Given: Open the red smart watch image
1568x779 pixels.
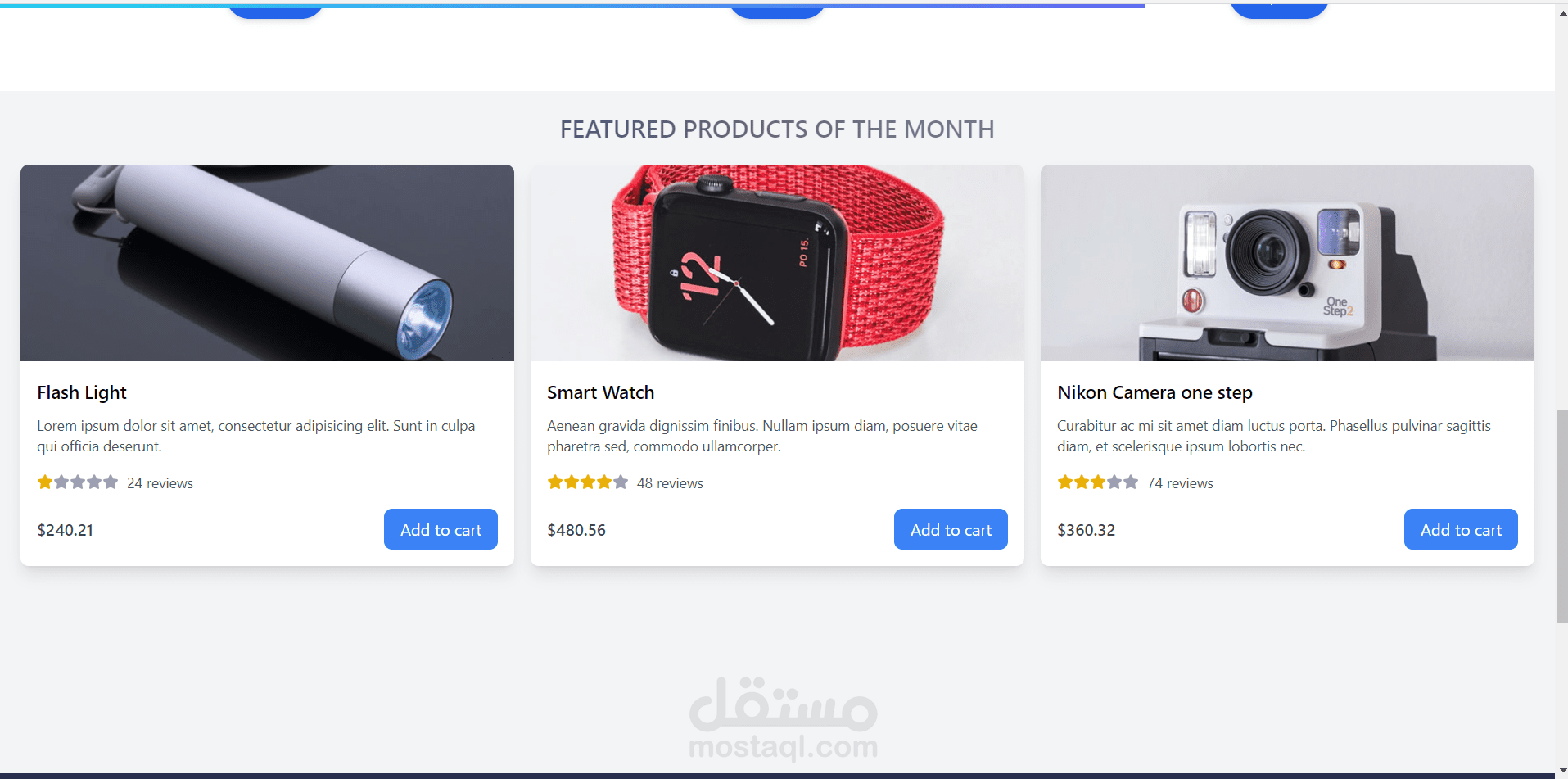Looking at the screenshot, I should [777, 263].
